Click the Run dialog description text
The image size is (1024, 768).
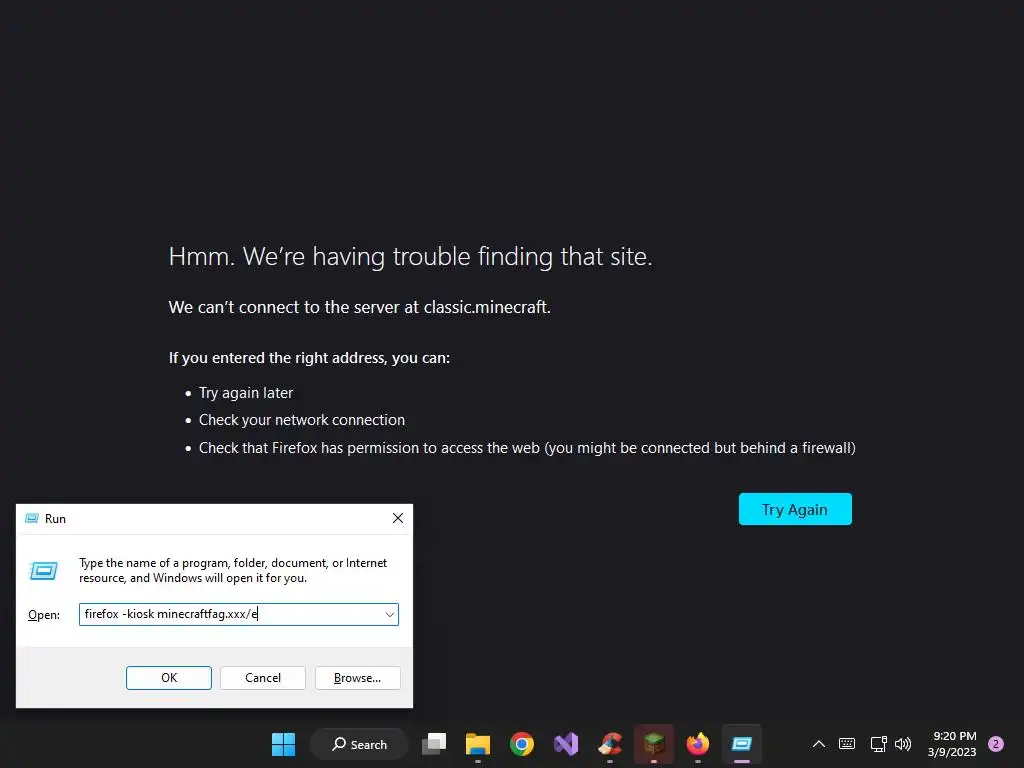click(232, 570)
